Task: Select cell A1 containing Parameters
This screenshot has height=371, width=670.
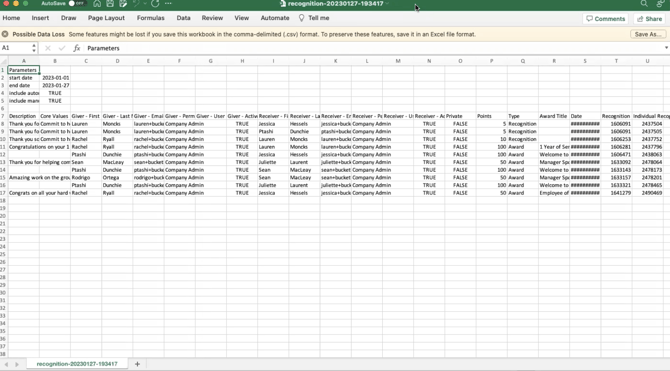Action: pos(24,70)
